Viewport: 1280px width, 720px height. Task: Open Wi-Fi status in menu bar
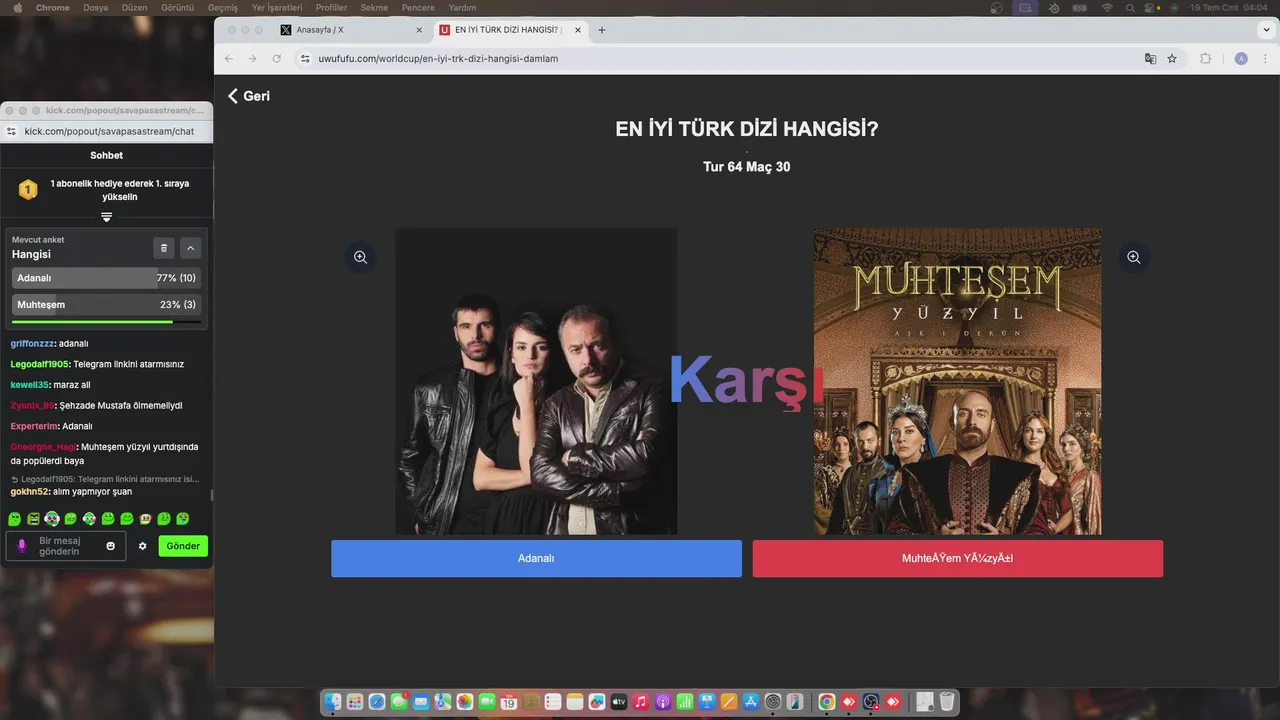[1107, 7]
